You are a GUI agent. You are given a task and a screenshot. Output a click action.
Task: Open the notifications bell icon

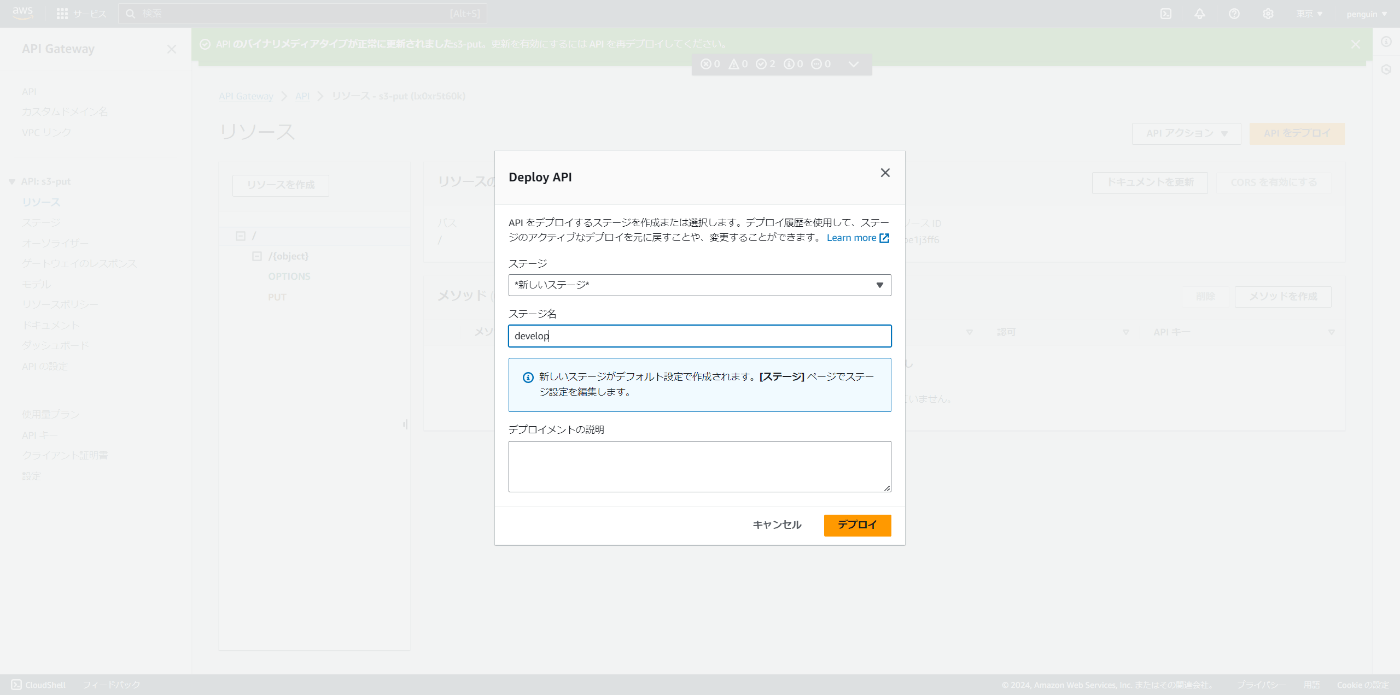click(1200, 14)
